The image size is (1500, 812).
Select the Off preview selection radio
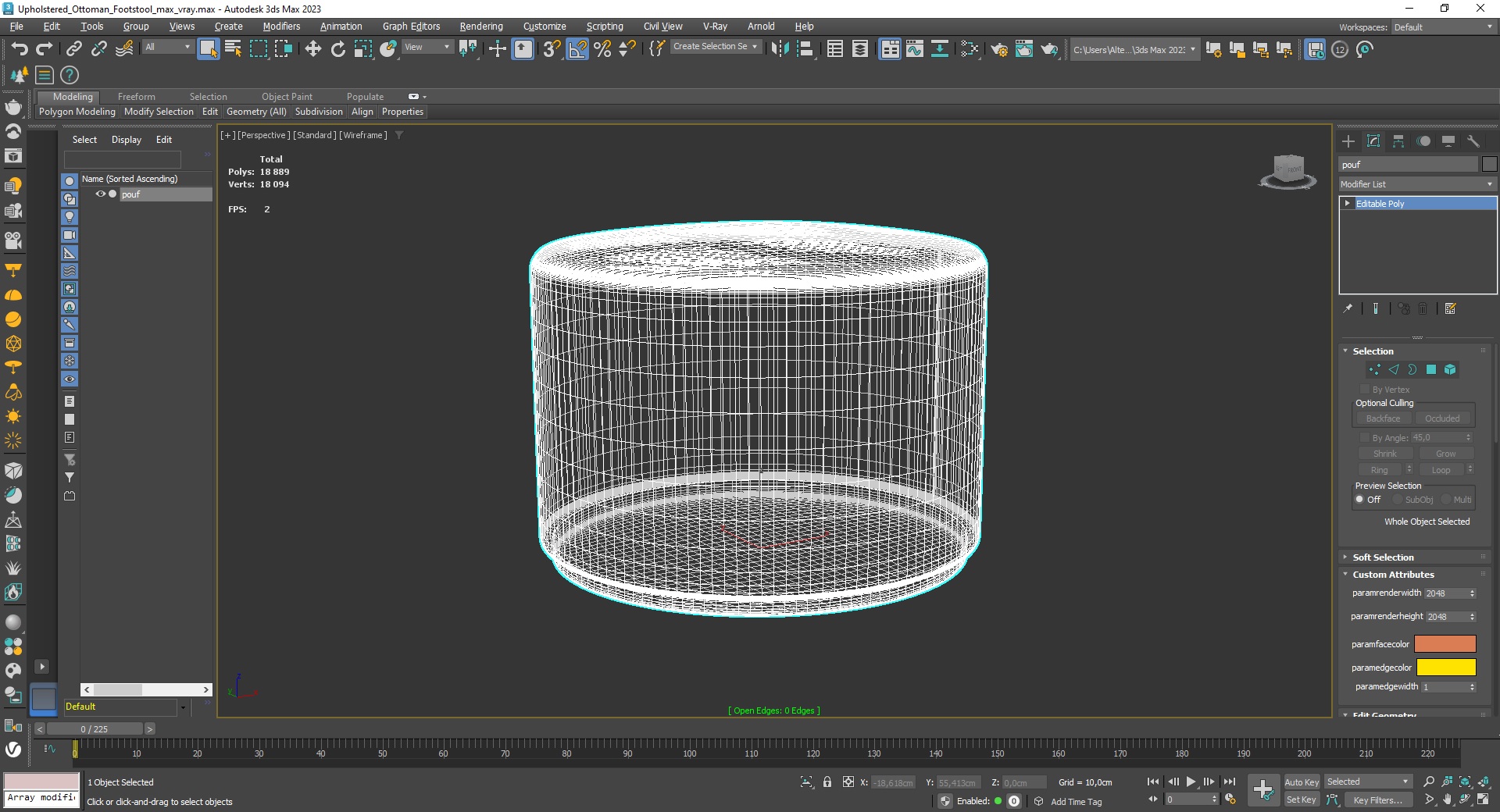click(1359, 500)
